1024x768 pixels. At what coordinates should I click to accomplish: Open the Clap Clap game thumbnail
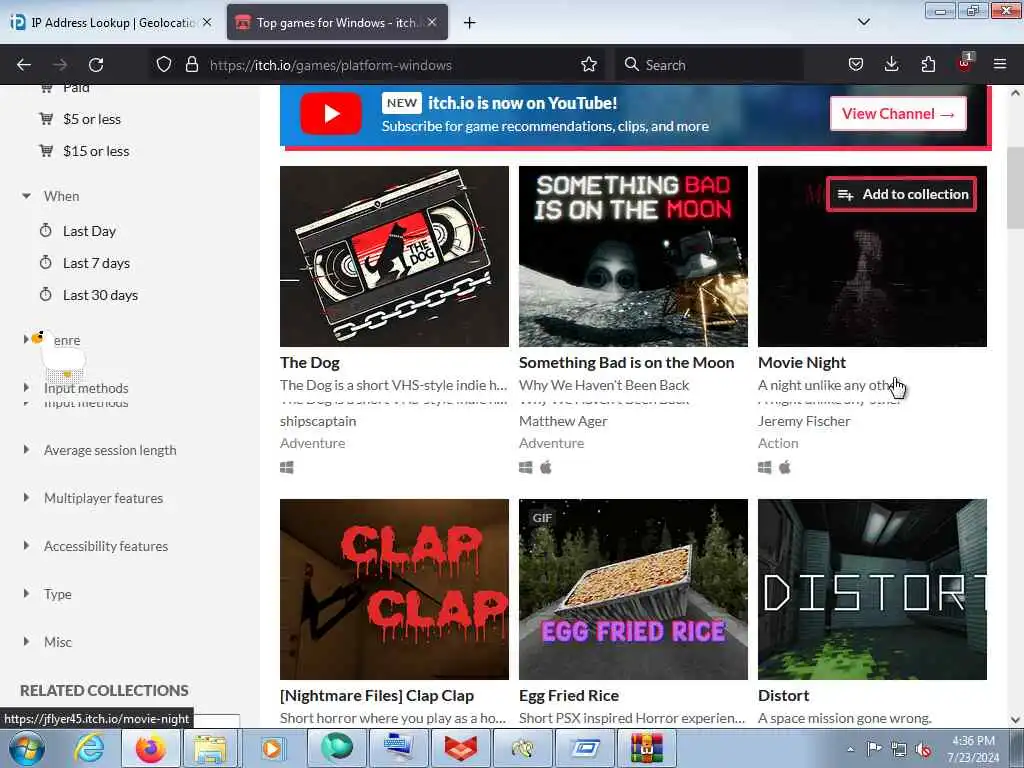(394, 589)
